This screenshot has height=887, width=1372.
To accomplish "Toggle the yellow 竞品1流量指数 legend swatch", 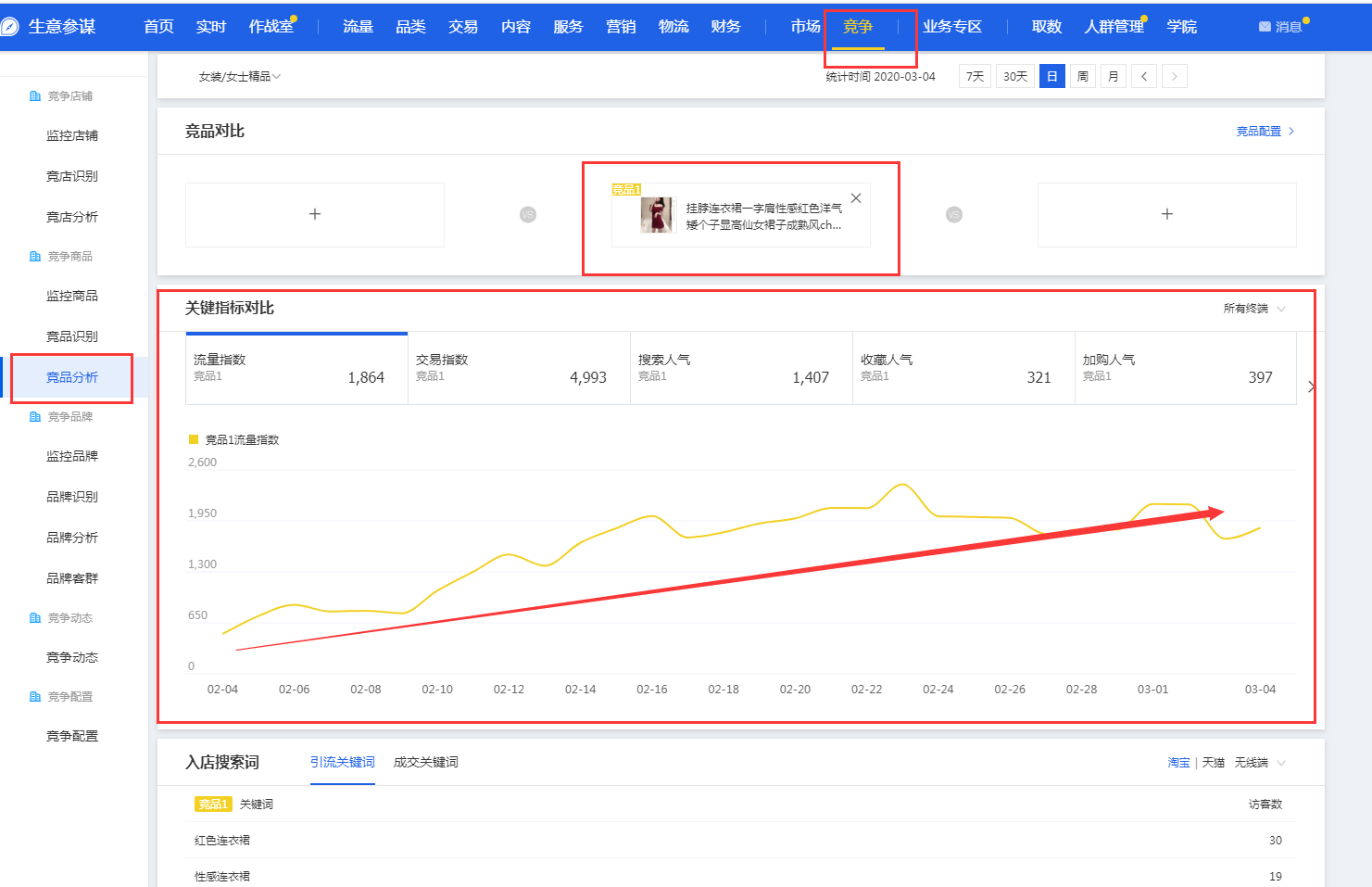I will point(194,439).
